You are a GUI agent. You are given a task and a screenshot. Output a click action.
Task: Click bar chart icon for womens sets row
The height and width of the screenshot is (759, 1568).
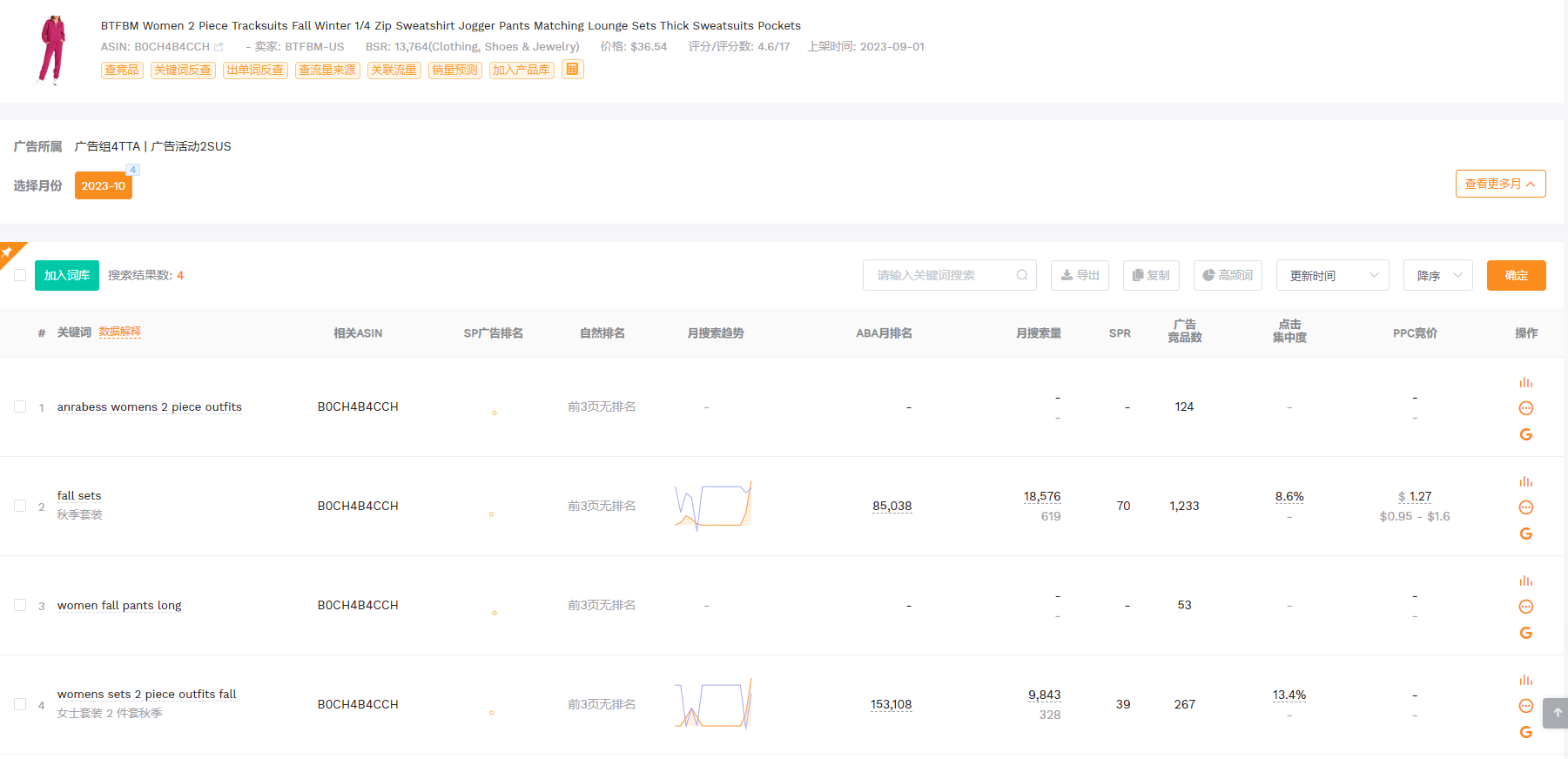(1525, 680)
